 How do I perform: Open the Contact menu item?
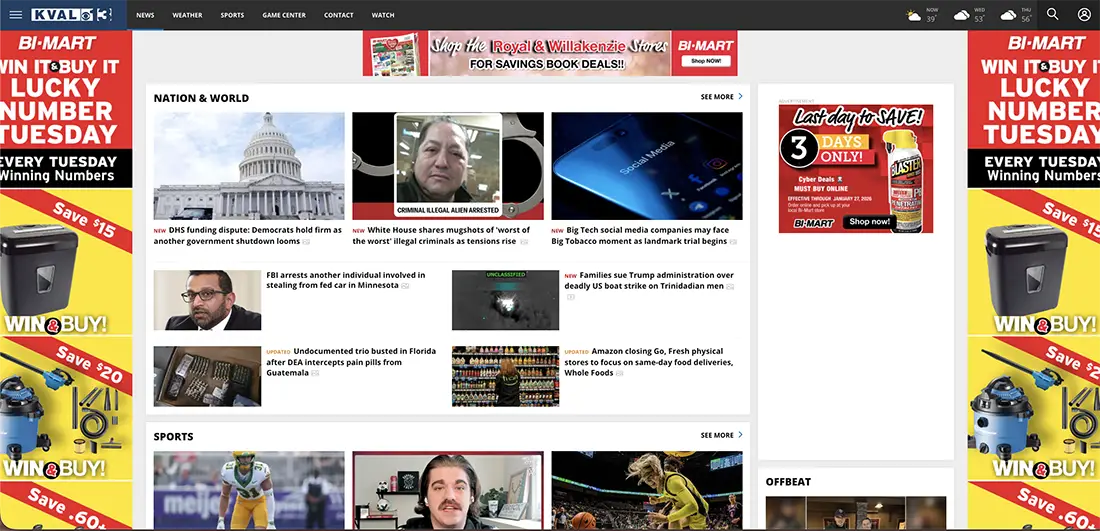(339, 15)
